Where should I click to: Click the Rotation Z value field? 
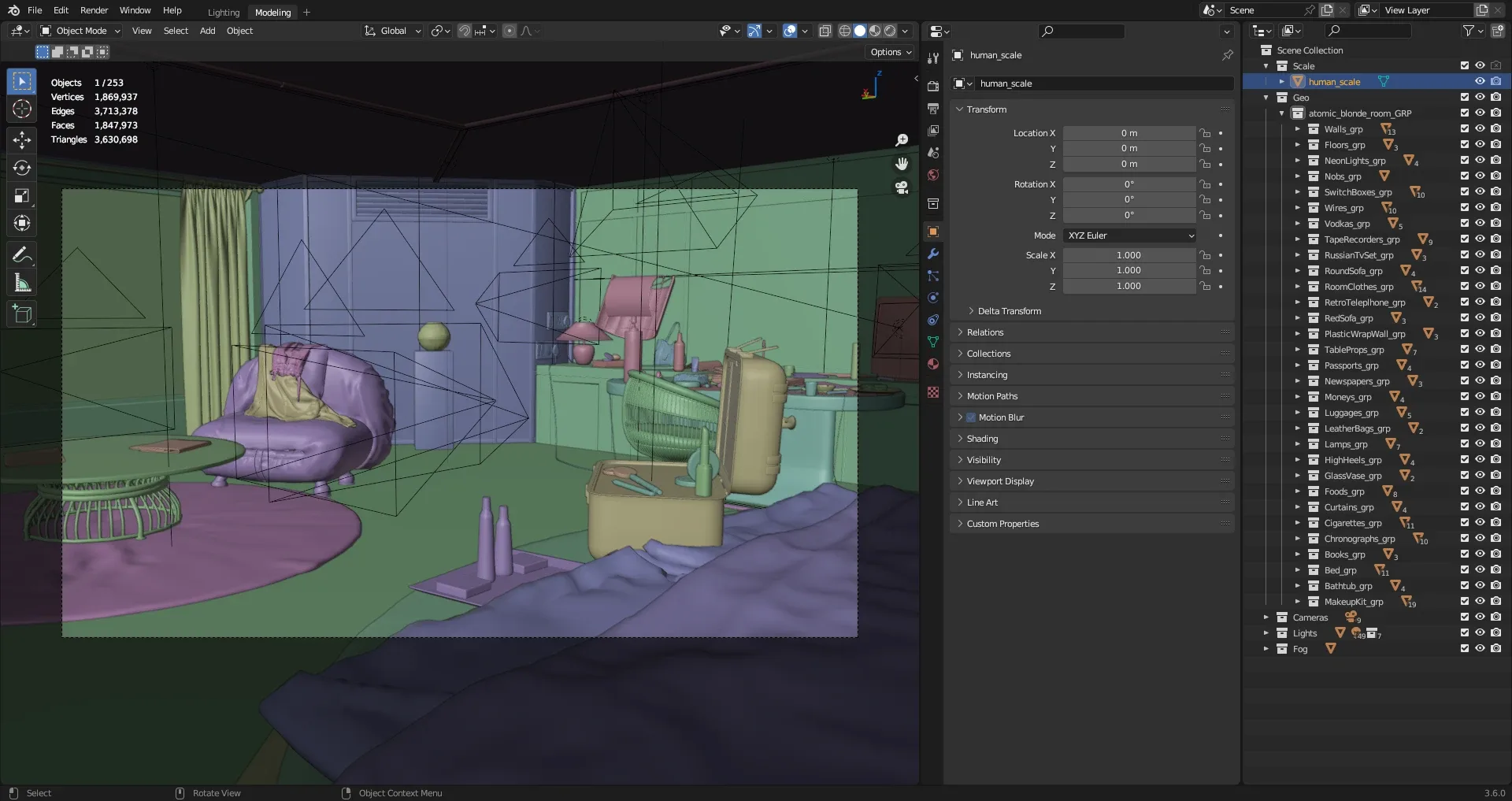pyautogui.click(x=1129, y=215)
